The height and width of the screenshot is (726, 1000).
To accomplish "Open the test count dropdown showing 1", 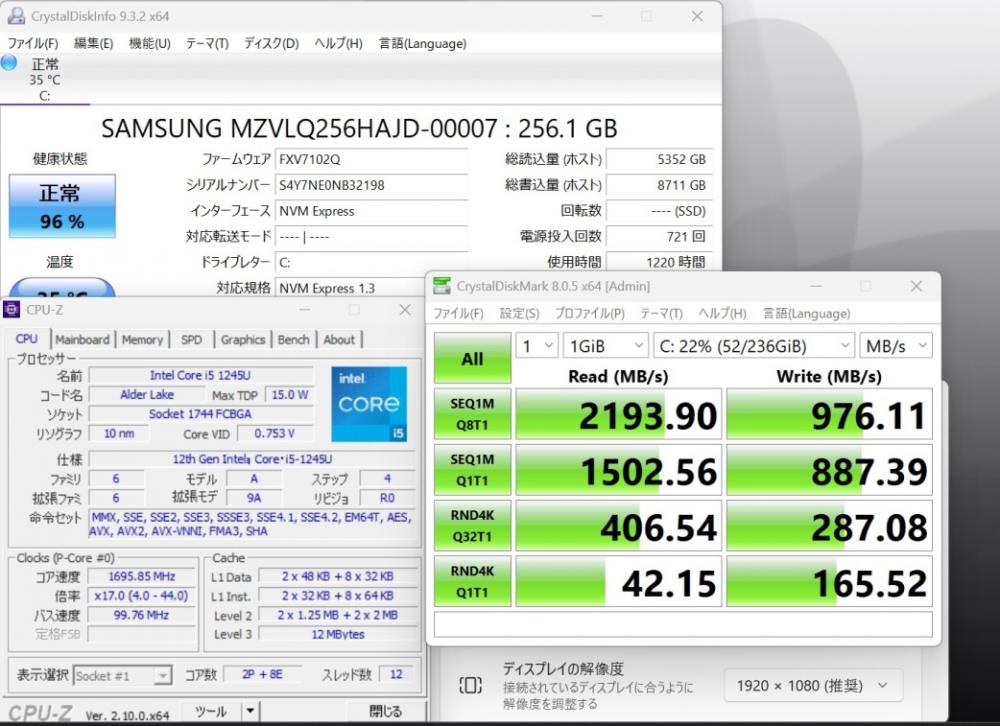I will 537,346.
